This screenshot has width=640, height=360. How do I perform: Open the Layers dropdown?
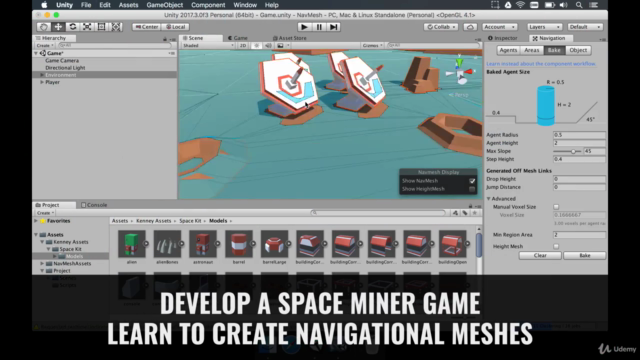(544, 27)
